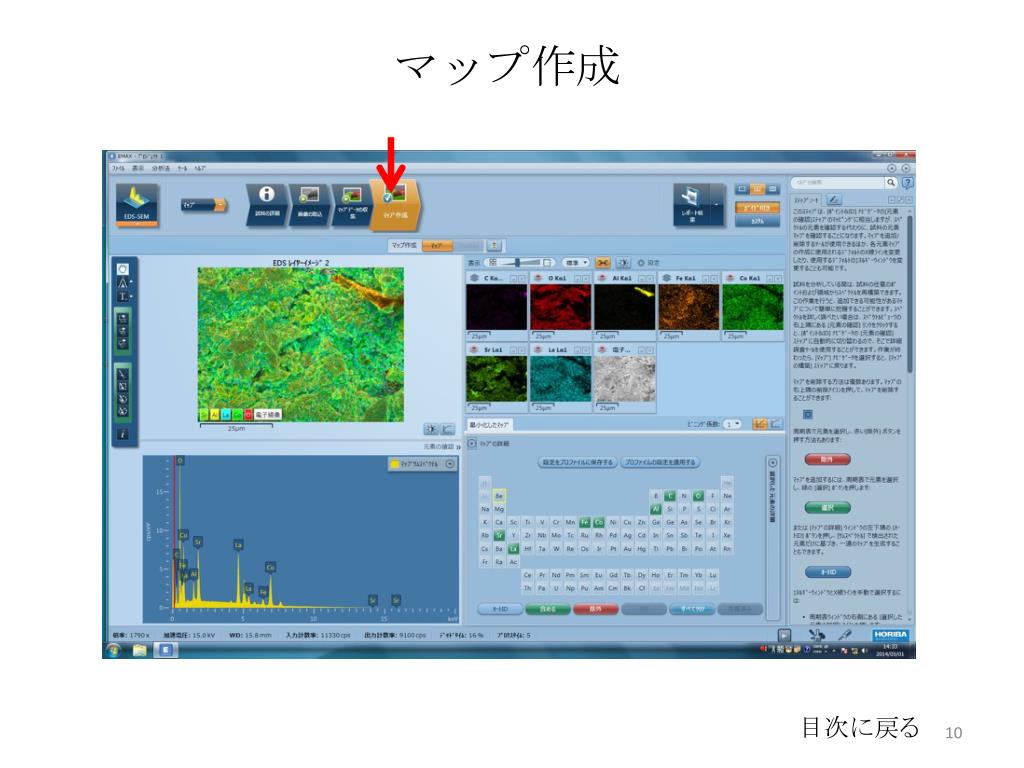Click the yellow Al legend swatch
Screen dimensions: 1024x768
[x=215, y=415]
